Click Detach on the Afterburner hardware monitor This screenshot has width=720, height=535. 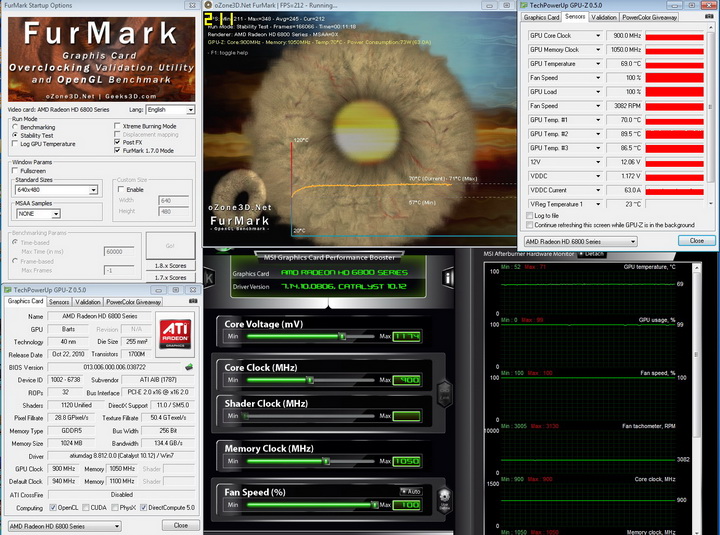(592, 253)
